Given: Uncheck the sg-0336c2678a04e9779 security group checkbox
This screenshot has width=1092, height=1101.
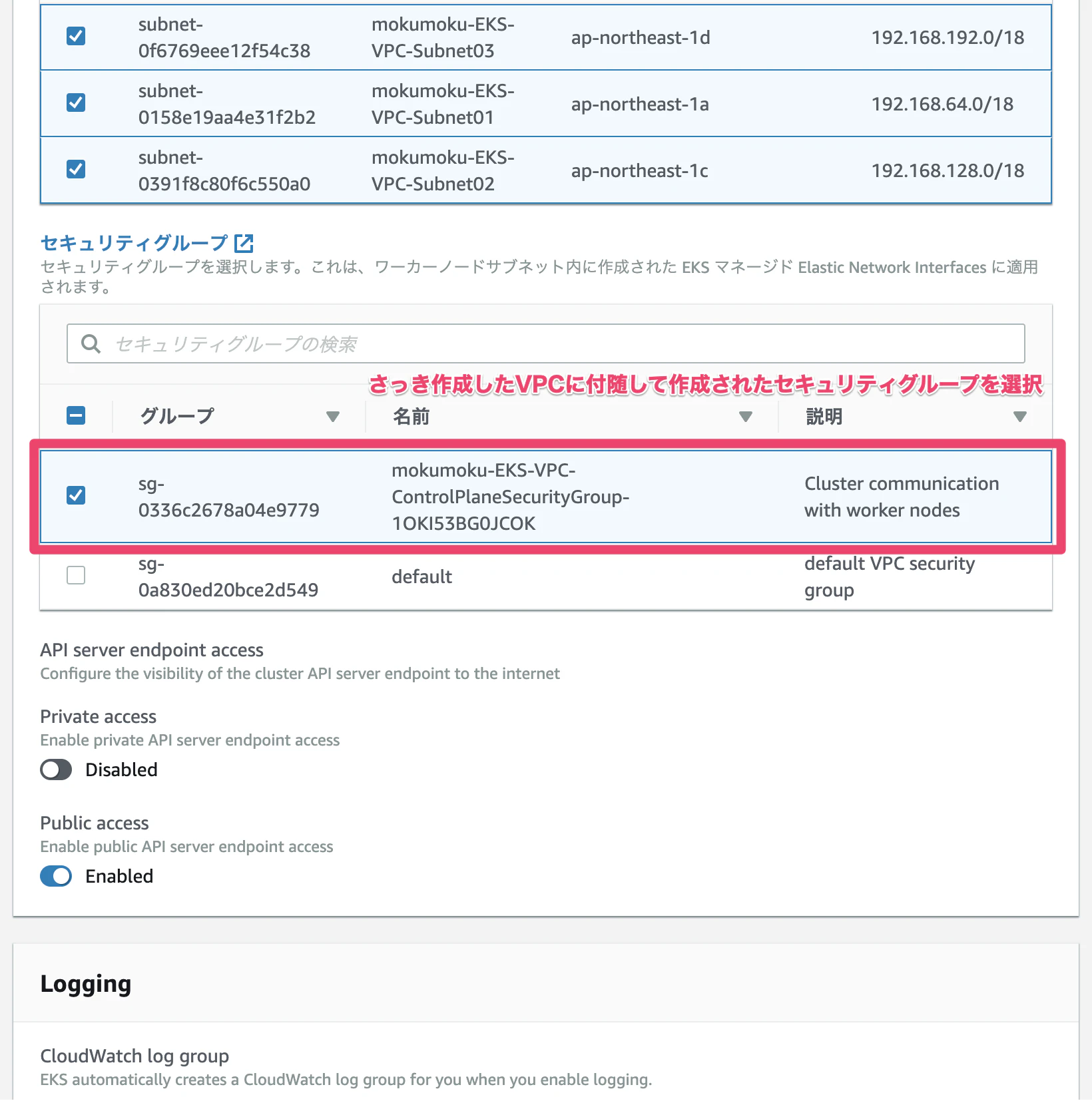Looking at the screenshot, I should 76,495.
